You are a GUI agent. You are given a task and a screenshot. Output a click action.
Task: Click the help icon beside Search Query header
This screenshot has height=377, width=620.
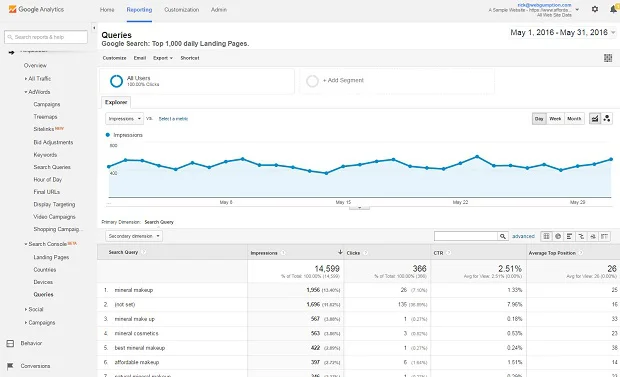[144, 252]
